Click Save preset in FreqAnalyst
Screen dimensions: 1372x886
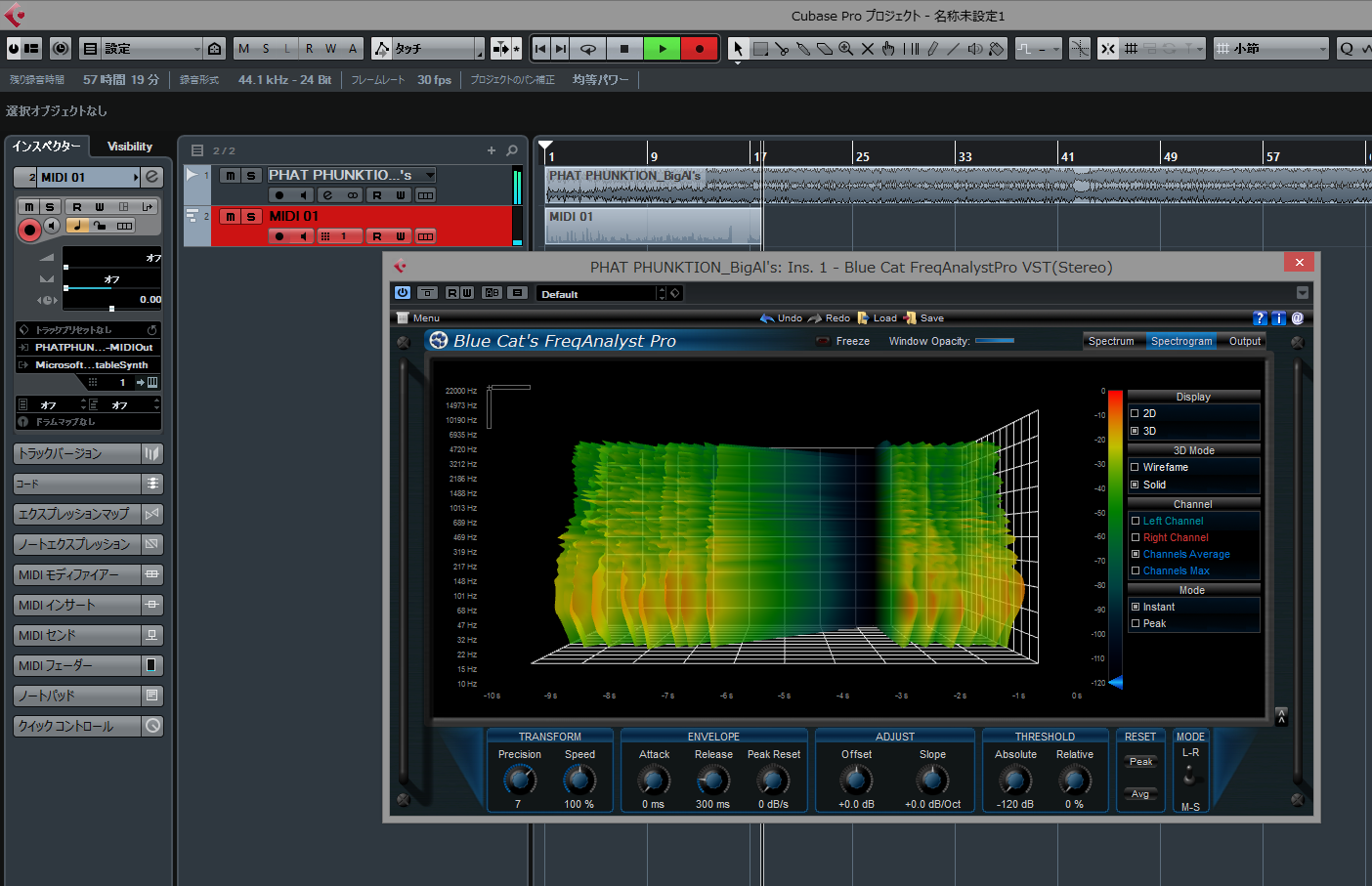[x=923, y=318]
